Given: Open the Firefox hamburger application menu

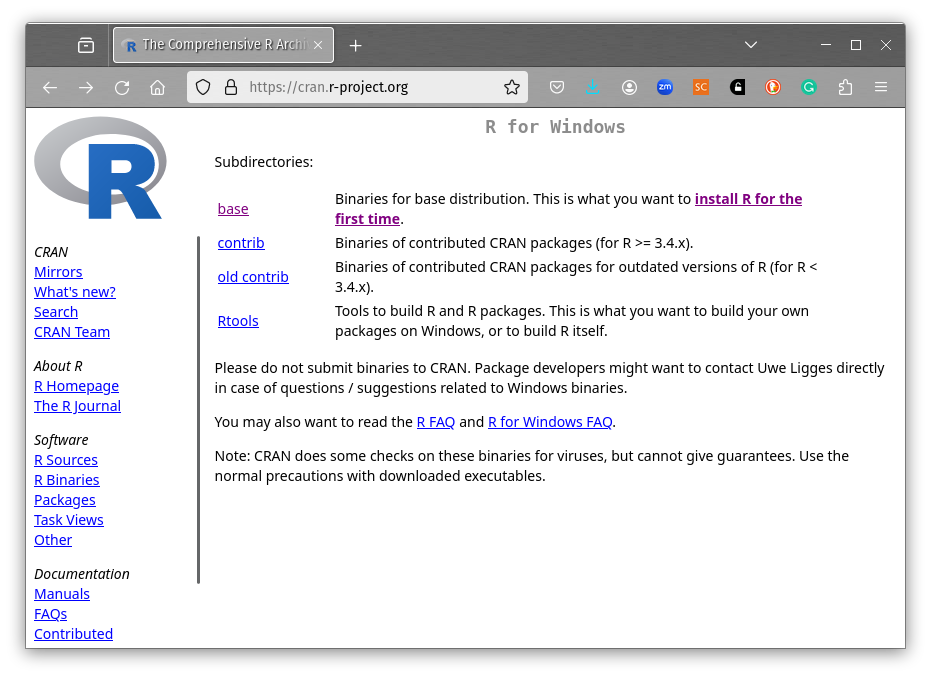Looking at the screenshot, I should 881,88.
